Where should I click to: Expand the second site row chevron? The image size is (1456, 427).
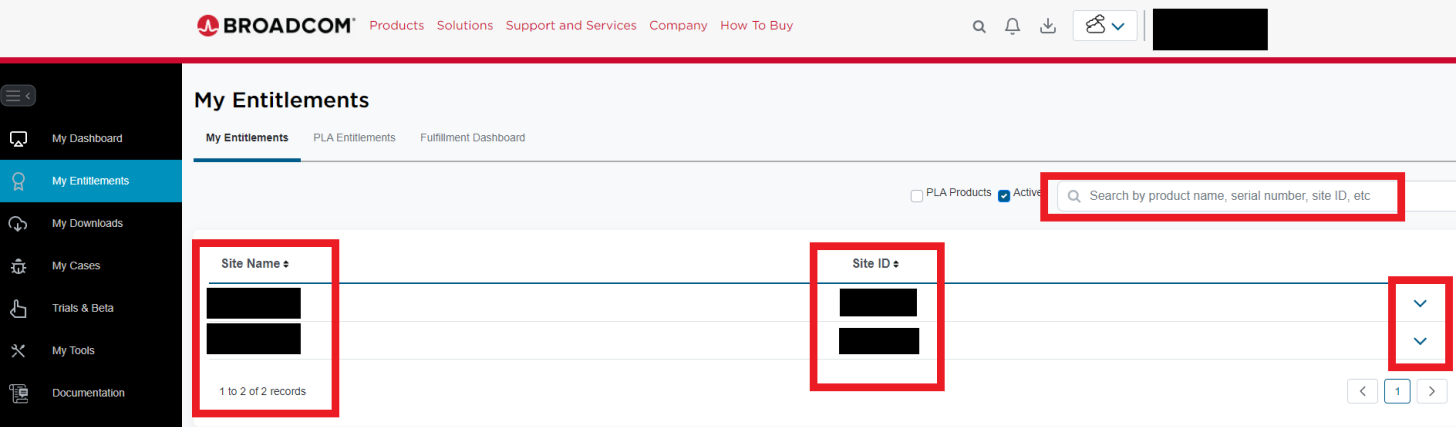(x=1420, y=341)
